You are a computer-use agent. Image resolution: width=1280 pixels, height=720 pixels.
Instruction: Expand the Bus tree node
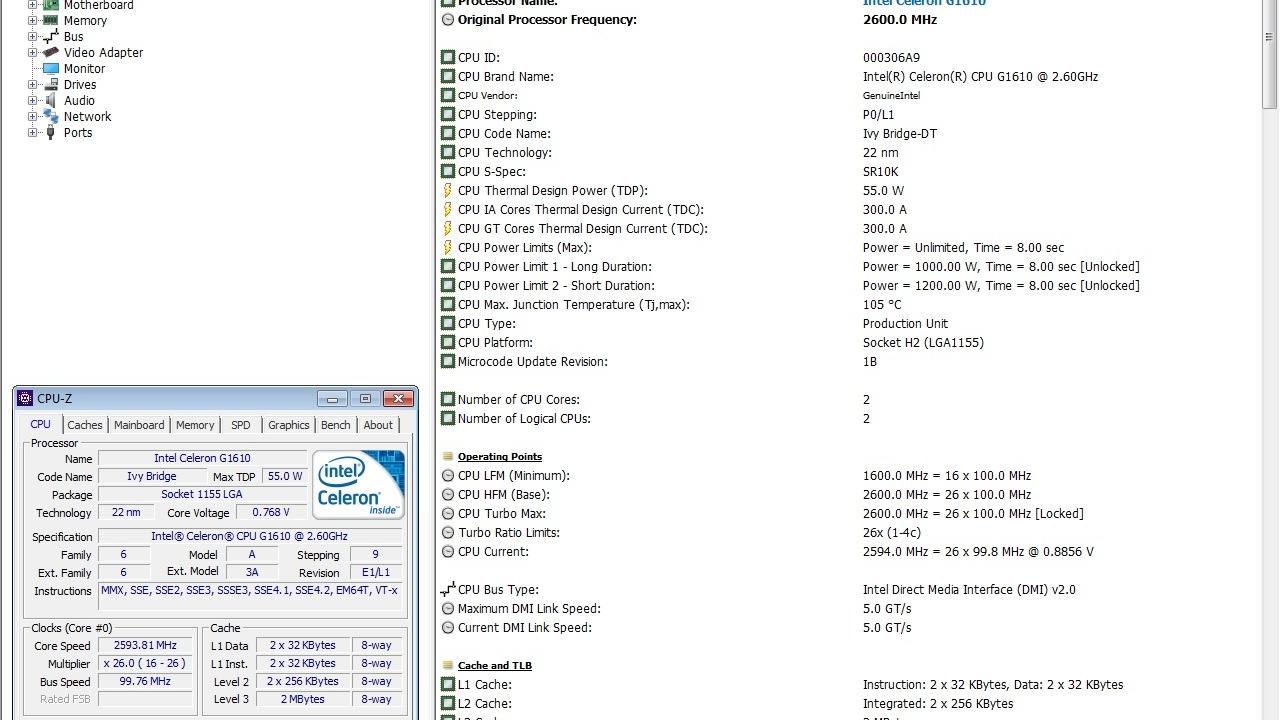click(x=32, y=36)
